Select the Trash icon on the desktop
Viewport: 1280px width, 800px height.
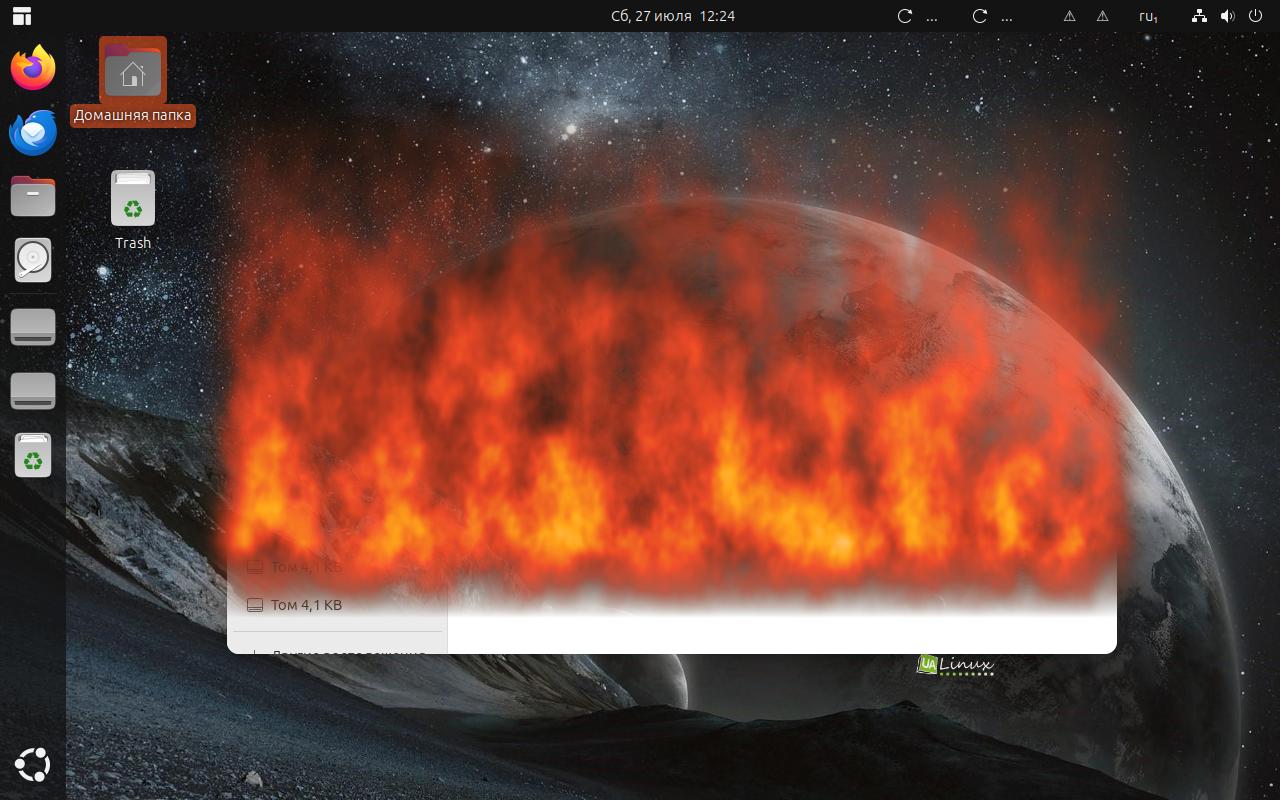(x=133, y=209)
